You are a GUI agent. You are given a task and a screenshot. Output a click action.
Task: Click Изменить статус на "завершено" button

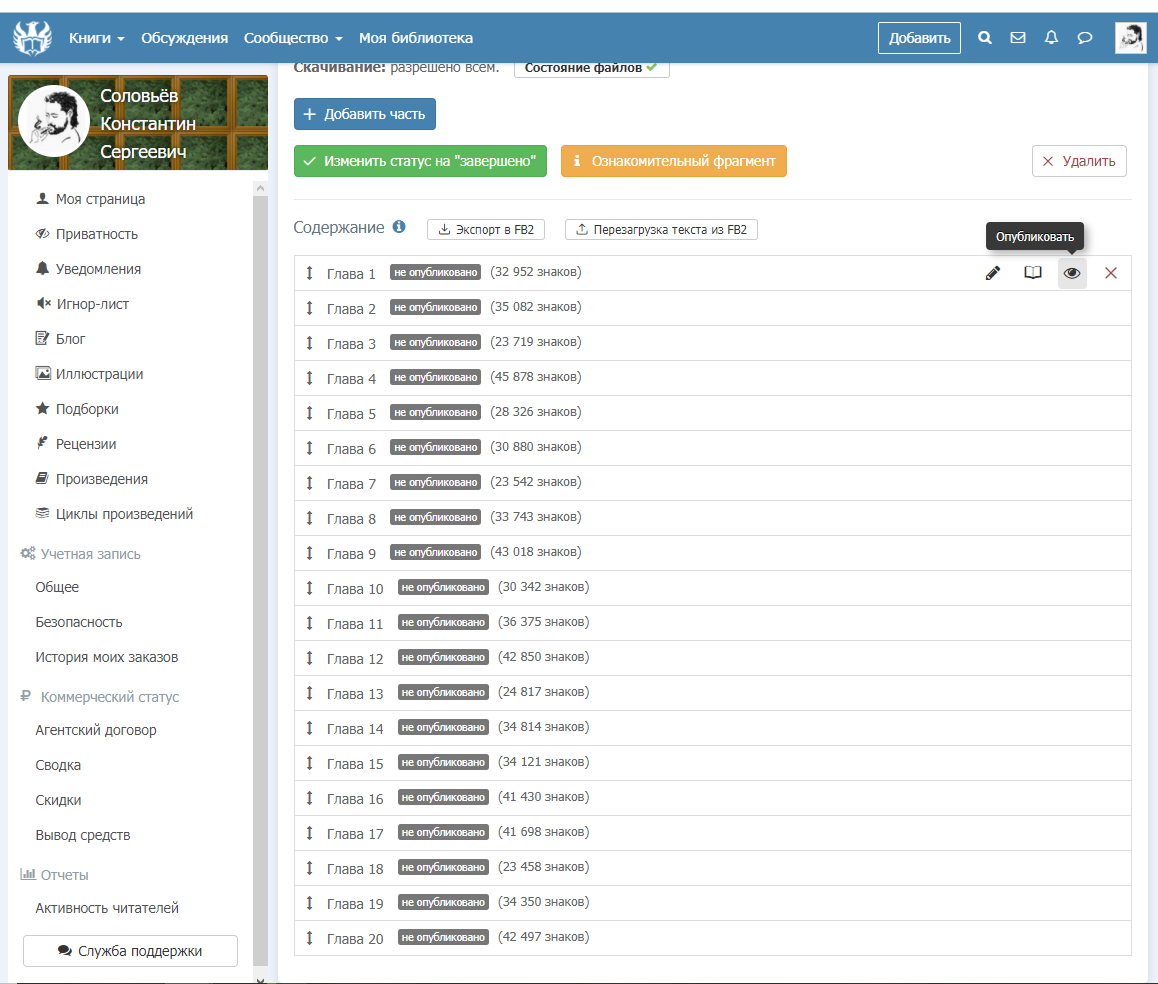[x=420, y=161]
